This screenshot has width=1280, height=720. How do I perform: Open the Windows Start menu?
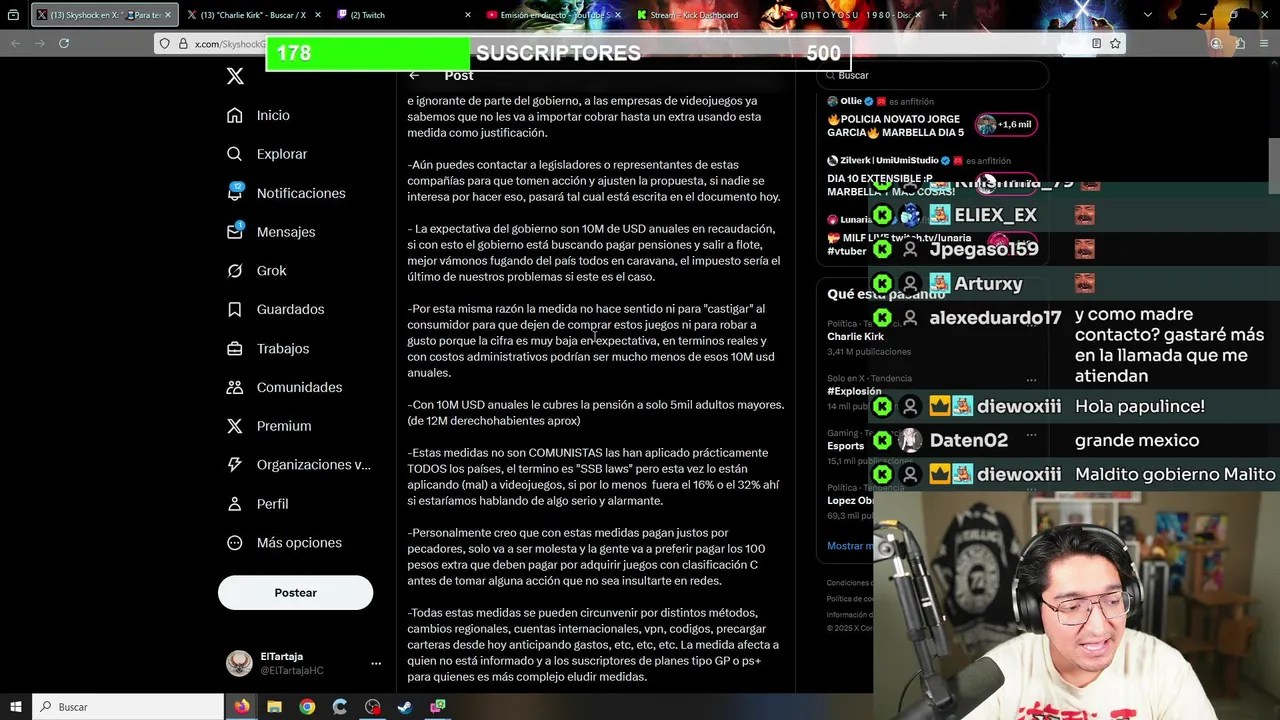click(16, 707)
